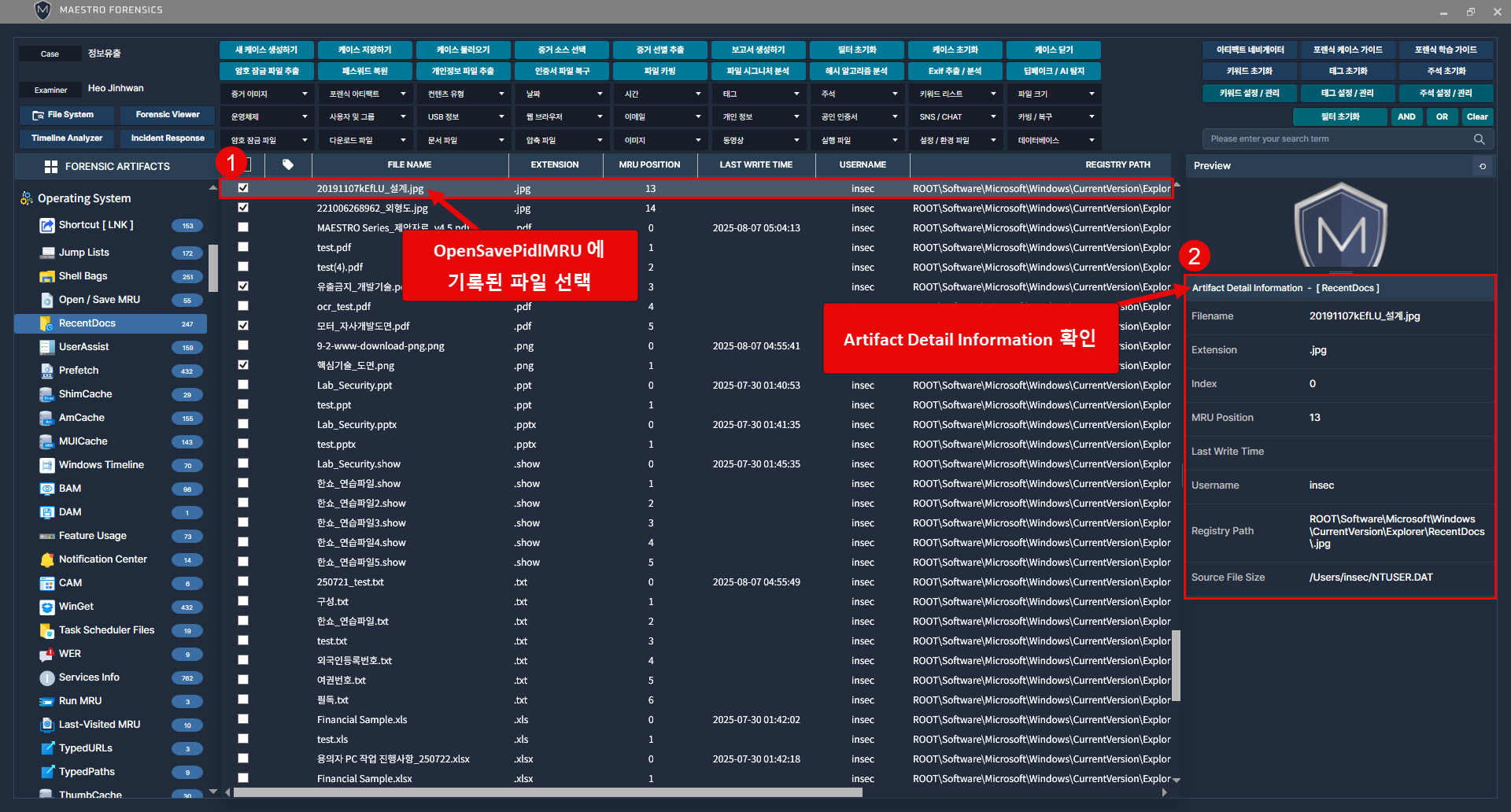The width and height of the screenshot is (1511, 812).
Task: Open the USB 정보 dropdown
Action: pos(464,117)
